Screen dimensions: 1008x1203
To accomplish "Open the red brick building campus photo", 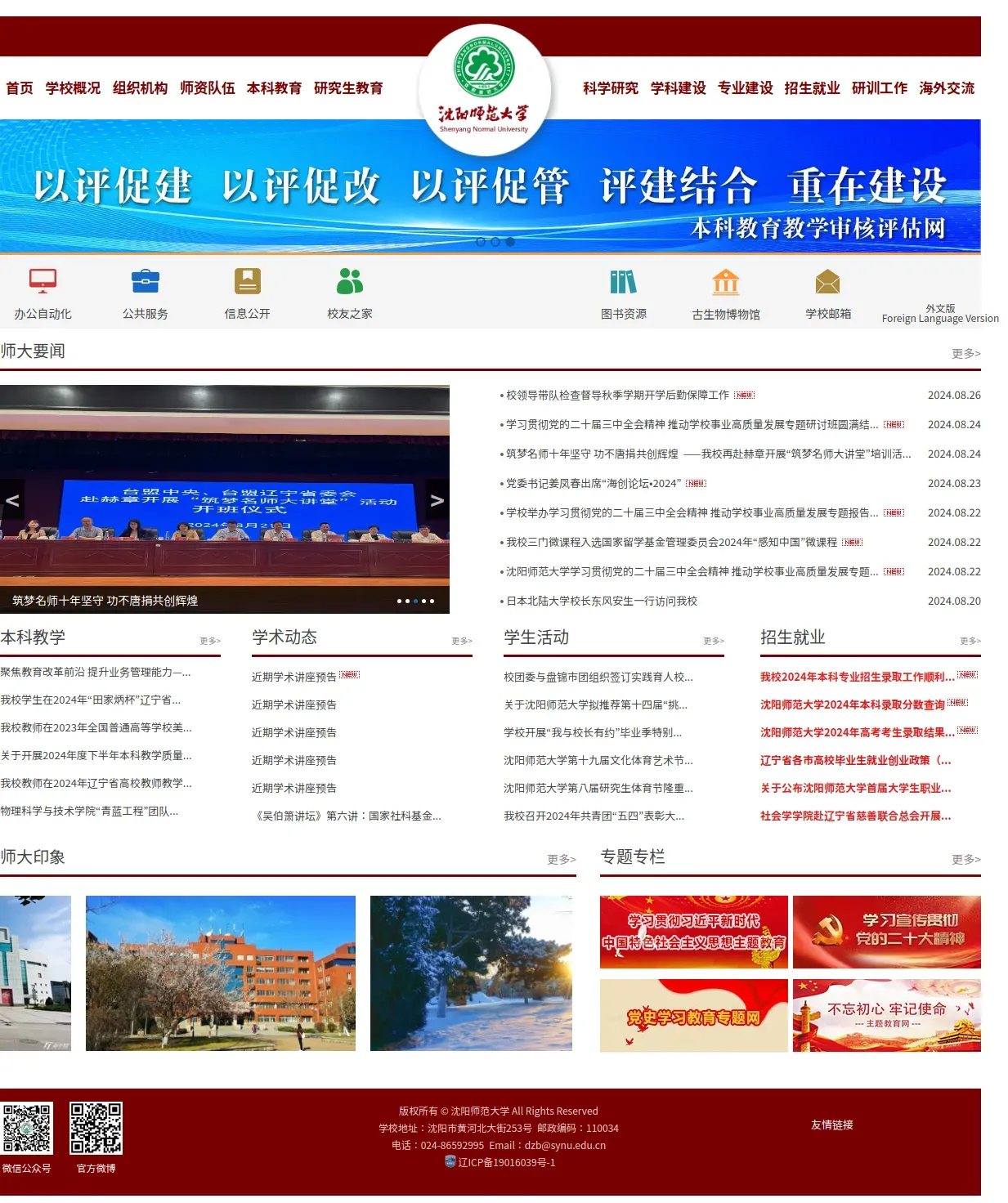I will click(x=221, y=973).
